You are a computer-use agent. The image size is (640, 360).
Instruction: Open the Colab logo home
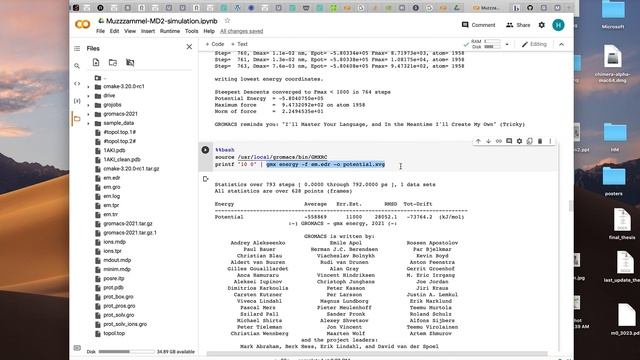tap(82, 24)
